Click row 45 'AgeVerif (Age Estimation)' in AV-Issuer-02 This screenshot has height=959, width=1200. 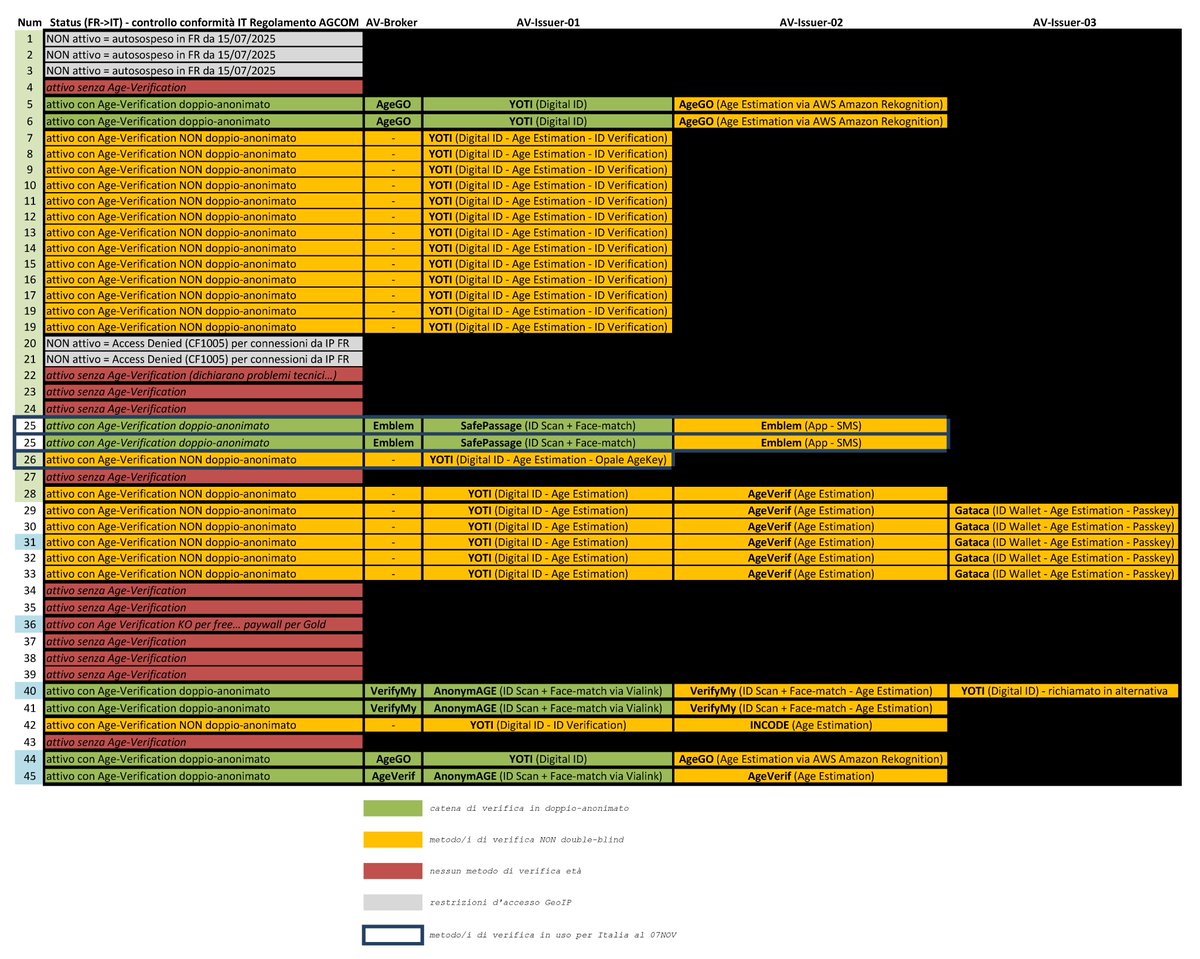tap(811, 776)
